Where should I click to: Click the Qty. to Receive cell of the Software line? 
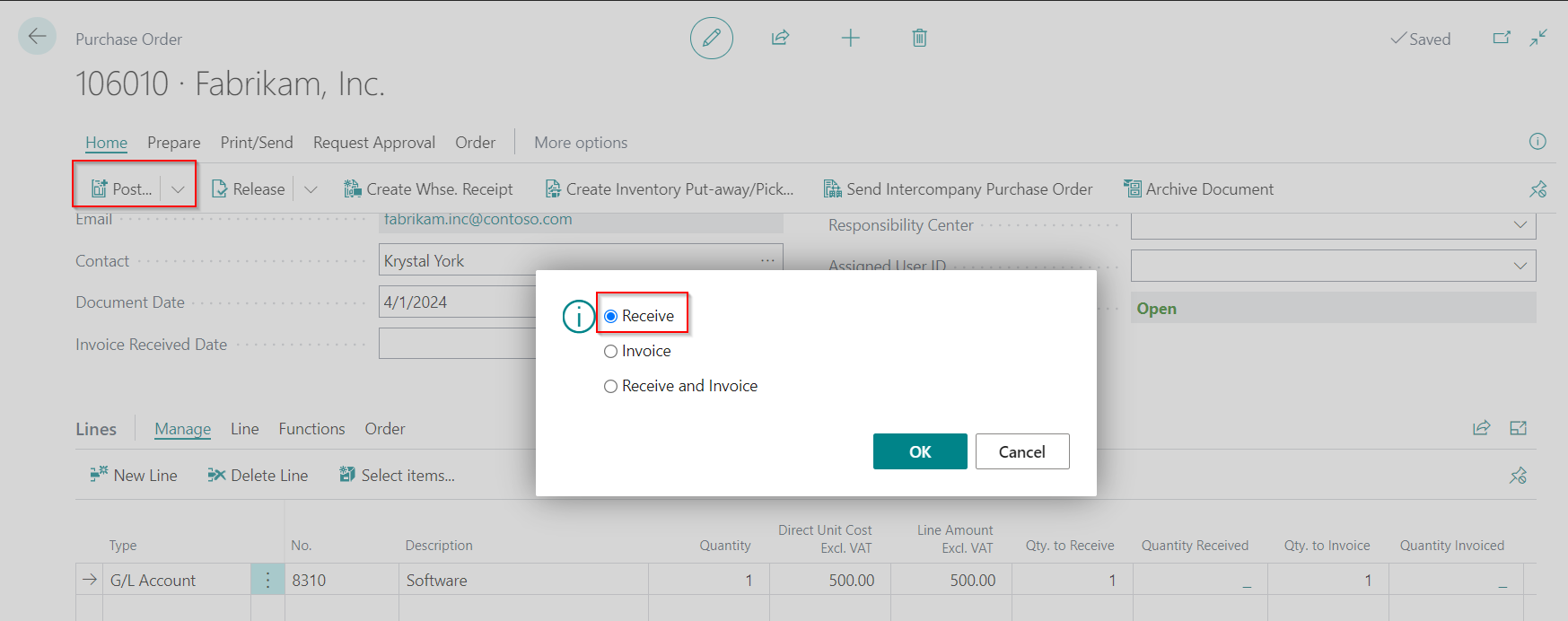1073,580
